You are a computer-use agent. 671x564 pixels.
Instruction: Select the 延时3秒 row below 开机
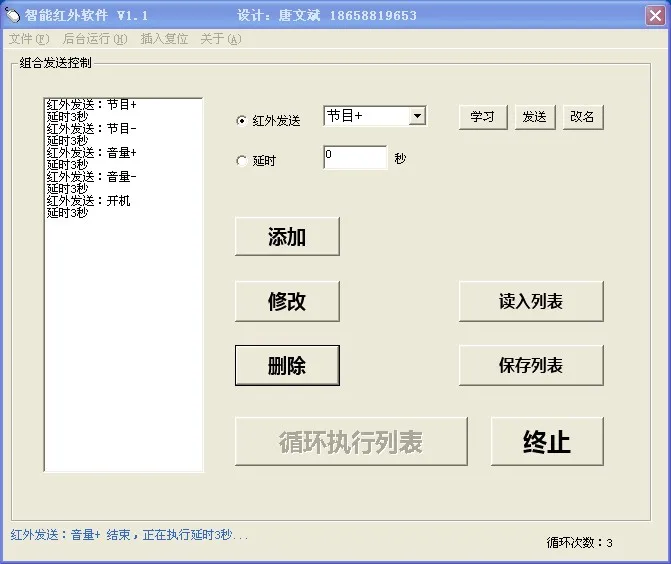tap(123, 212)
